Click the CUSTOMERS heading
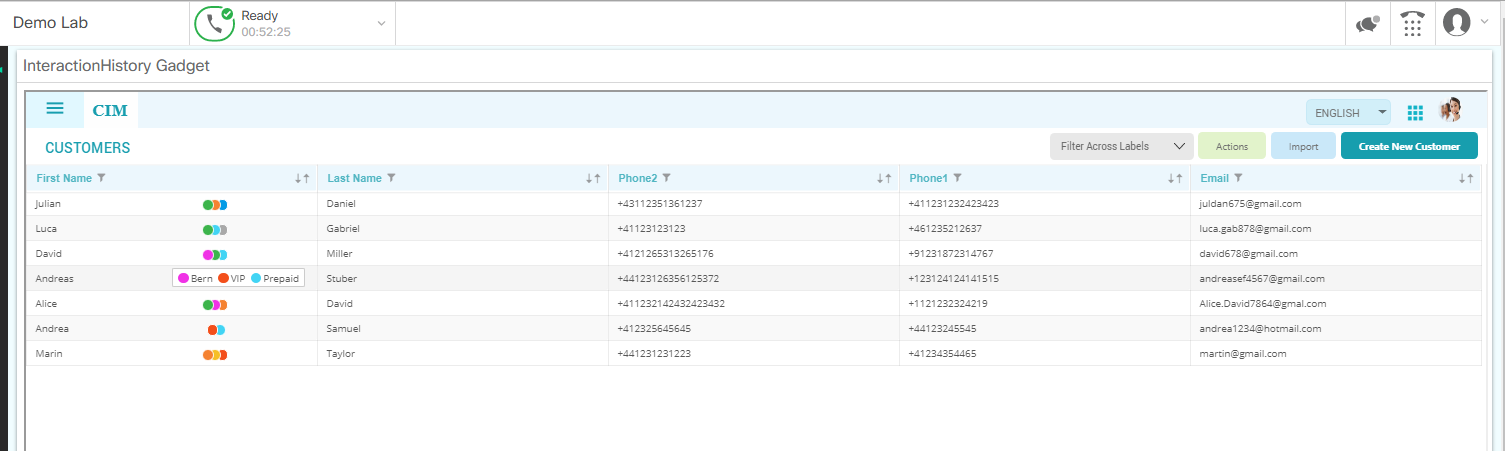The image size is (1505, 451). [x=88, y=148]
